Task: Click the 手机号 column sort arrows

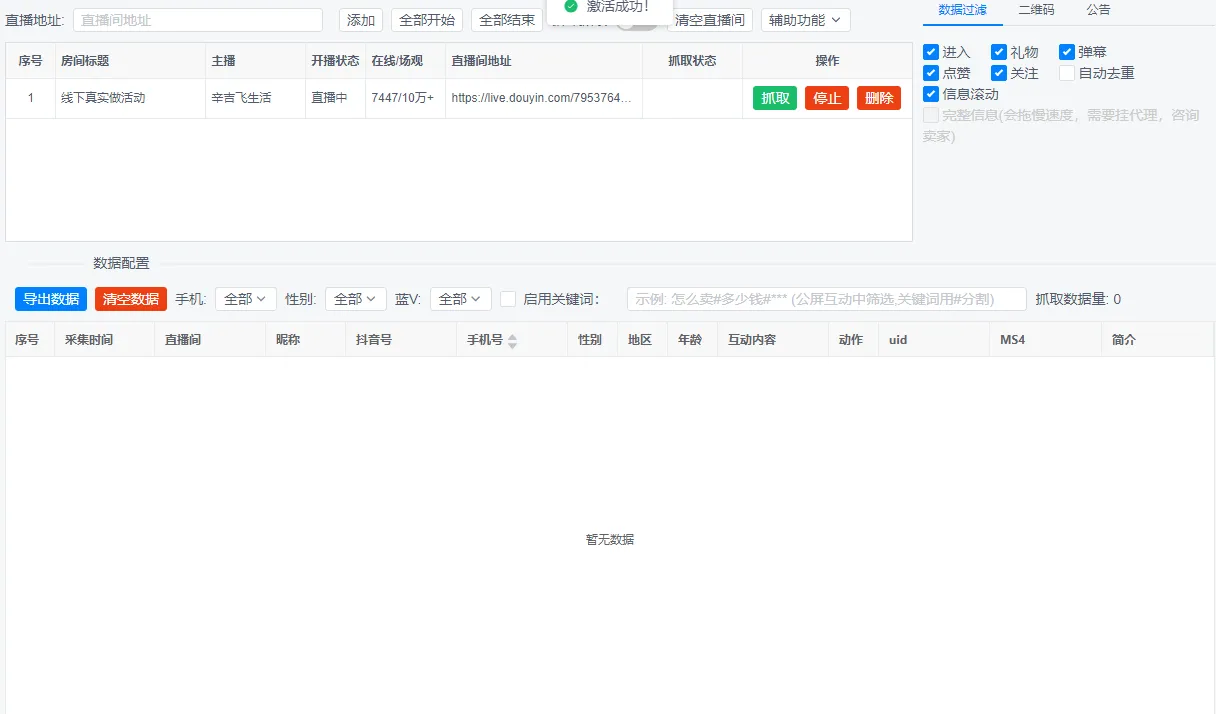Action: click(x=512, y=341)
